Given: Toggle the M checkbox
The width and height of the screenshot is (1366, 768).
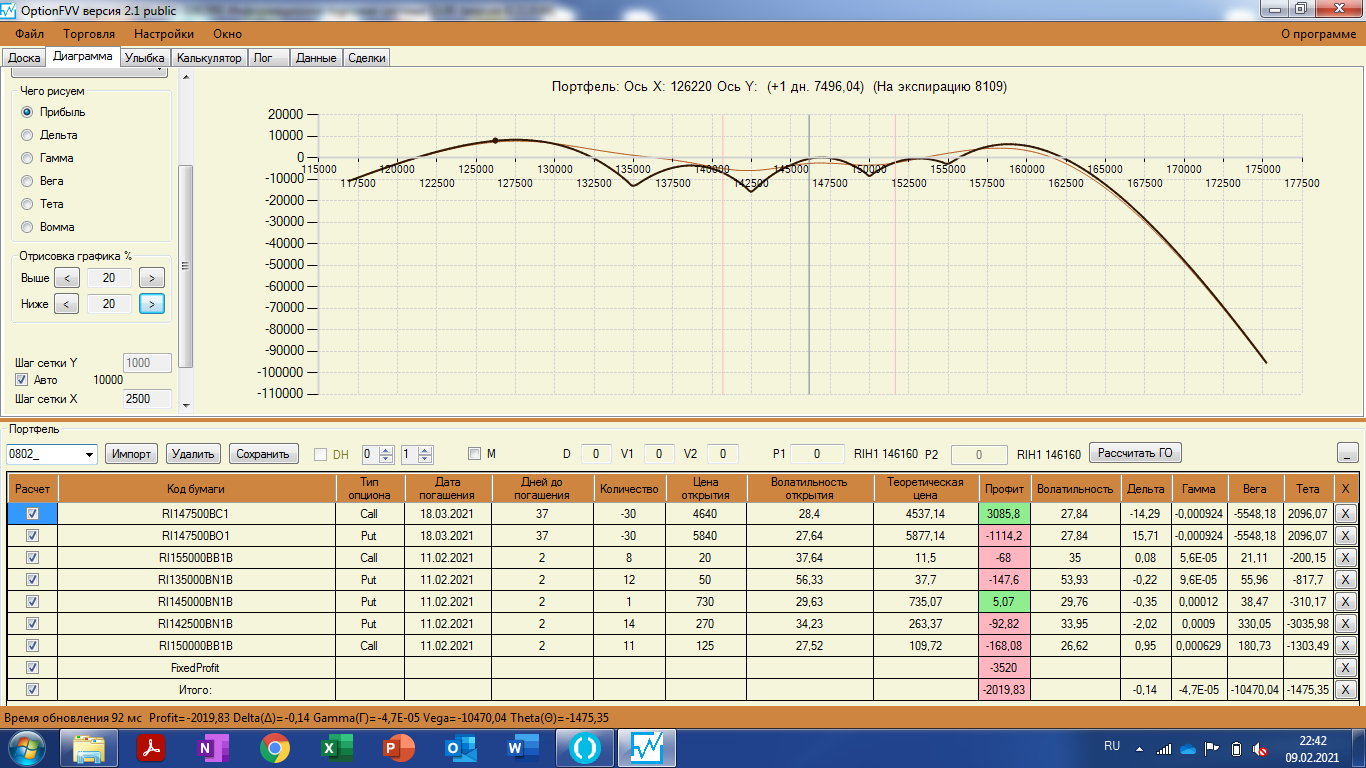Looking at the screenshot, I should [474, 454].
